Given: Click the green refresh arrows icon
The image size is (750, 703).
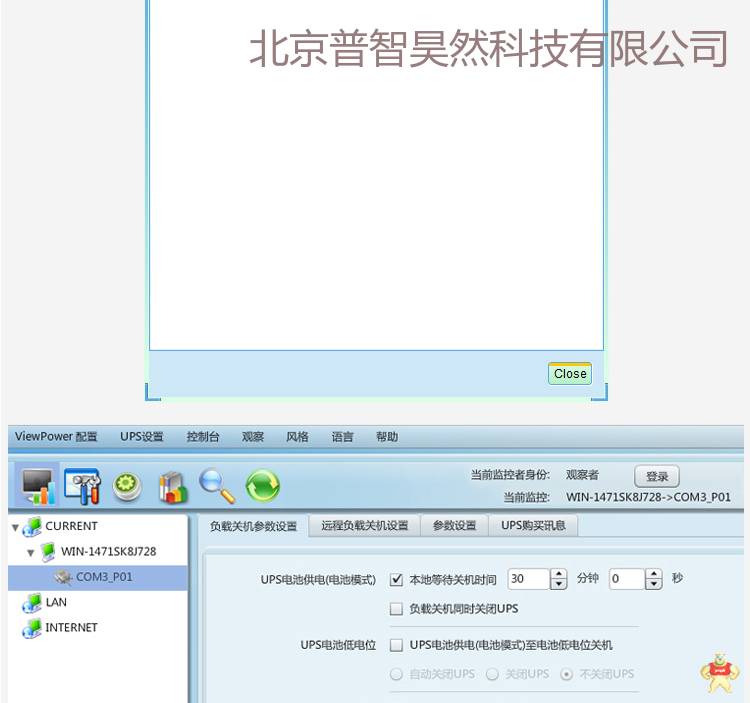Looking at the screenshot, I should tap(263, 486).
